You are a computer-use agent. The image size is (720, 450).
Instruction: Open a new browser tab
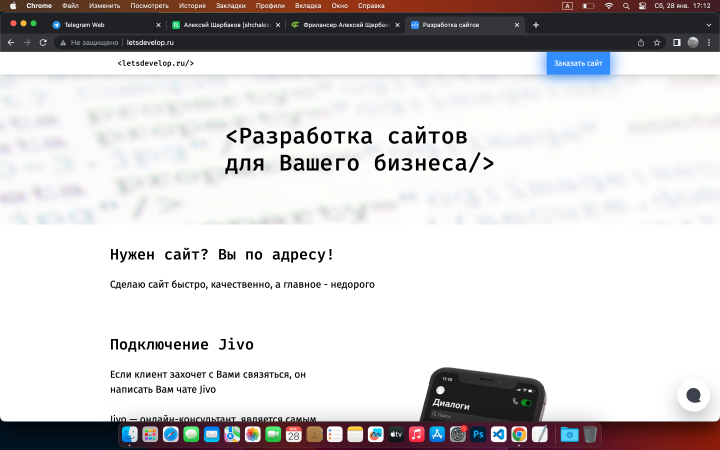tap(535, 25)
